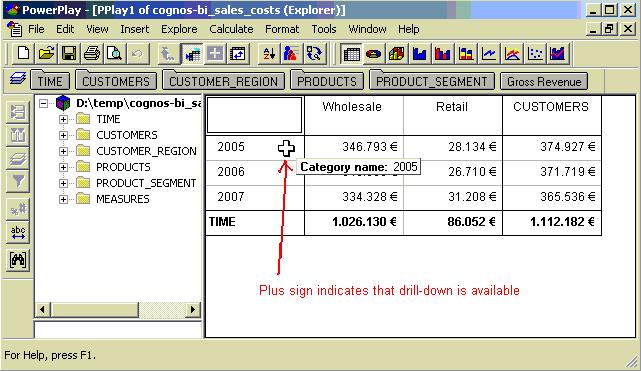The image size is (641, 371).
Task: Open a file with the folder icon
Action: point(46,54)
